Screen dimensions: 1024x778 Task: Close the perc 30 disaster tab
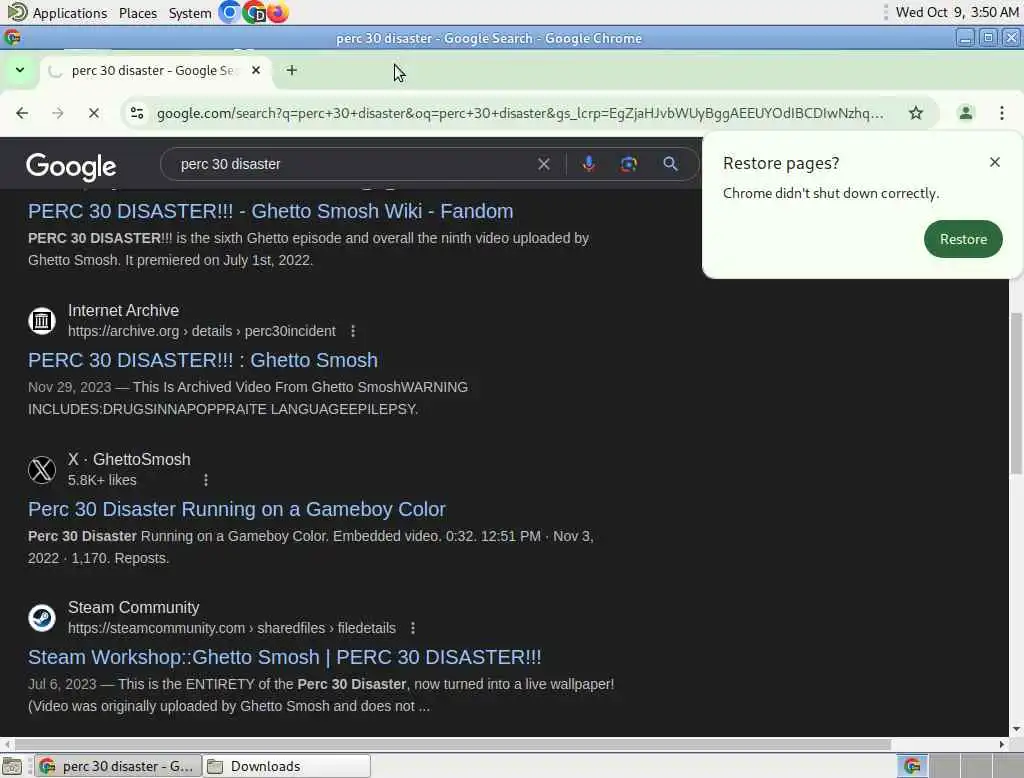point(256,70)
